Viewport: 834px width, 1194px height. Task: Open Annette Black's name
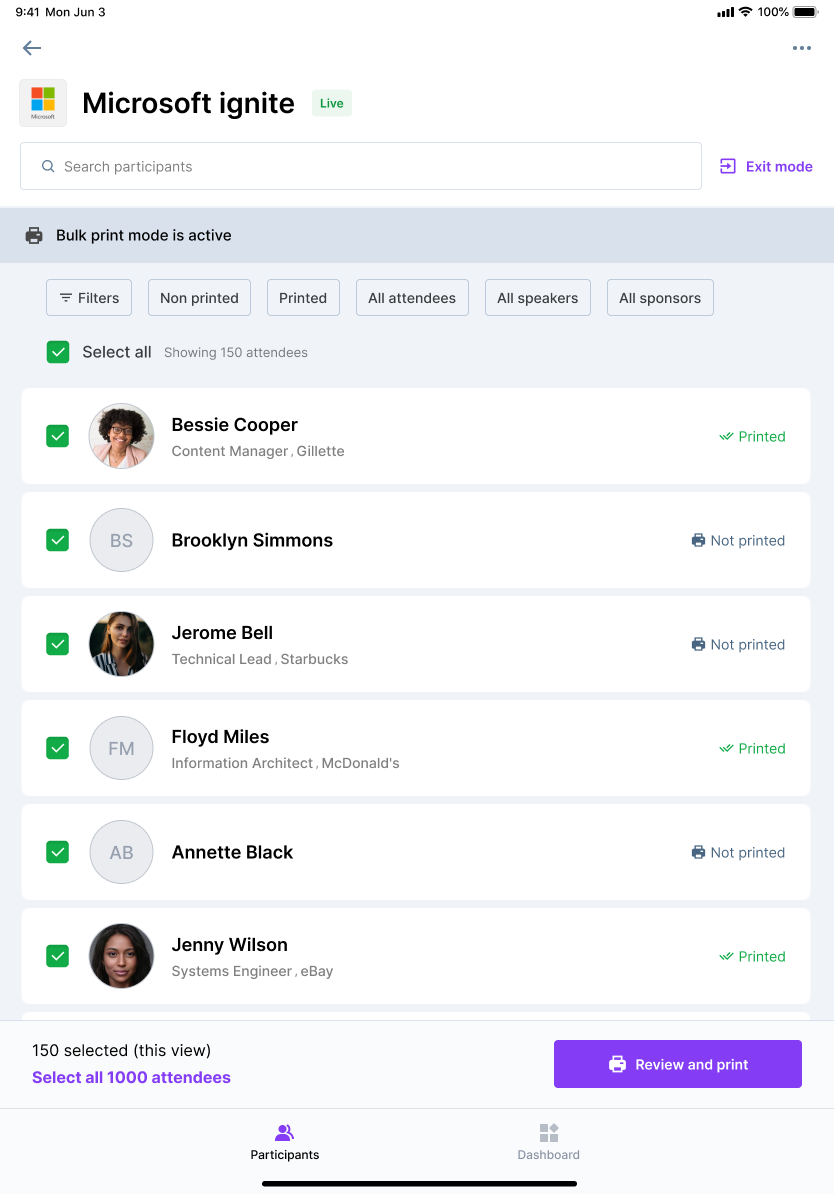tap(232, 852)
